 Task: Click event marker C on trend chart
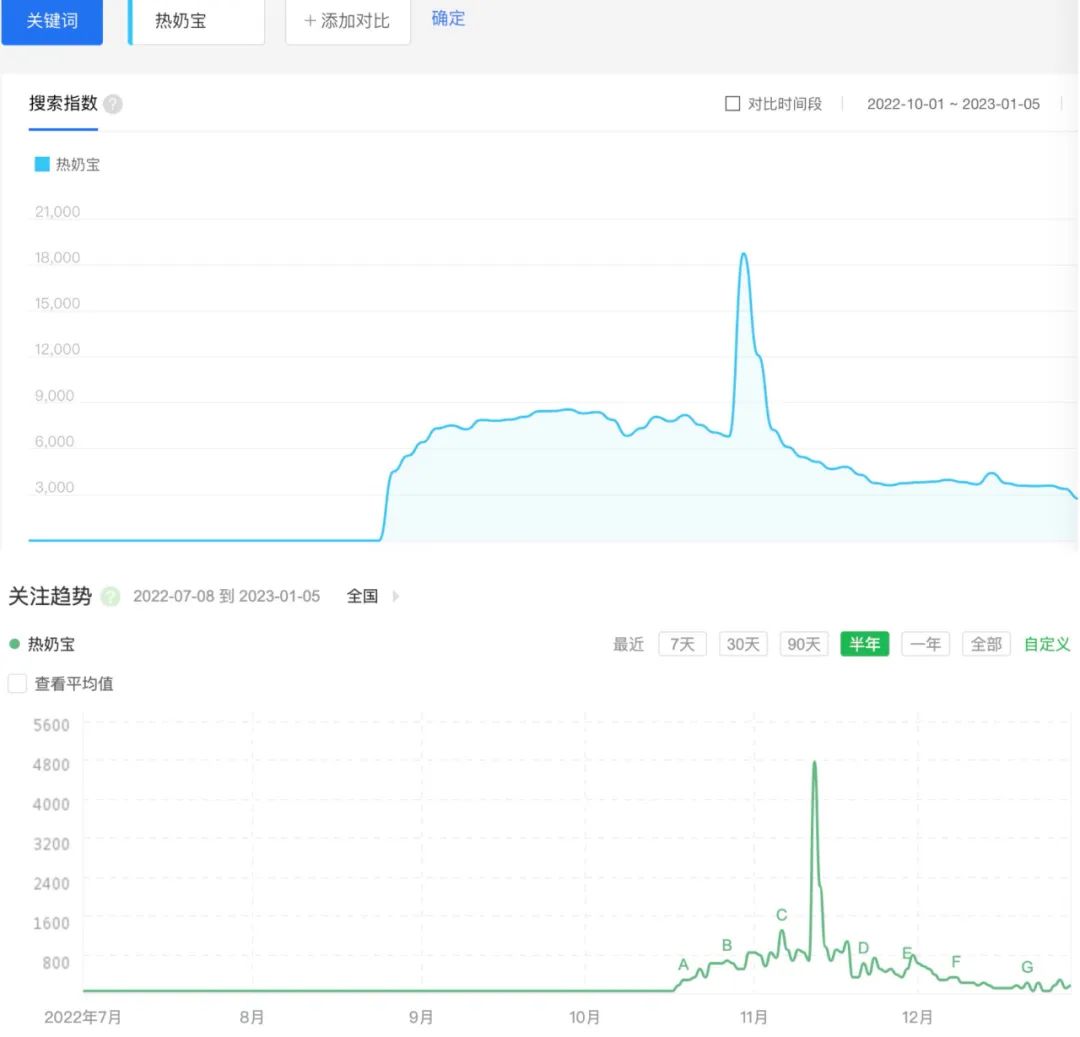pyautogui.click(x=782, y=915)
